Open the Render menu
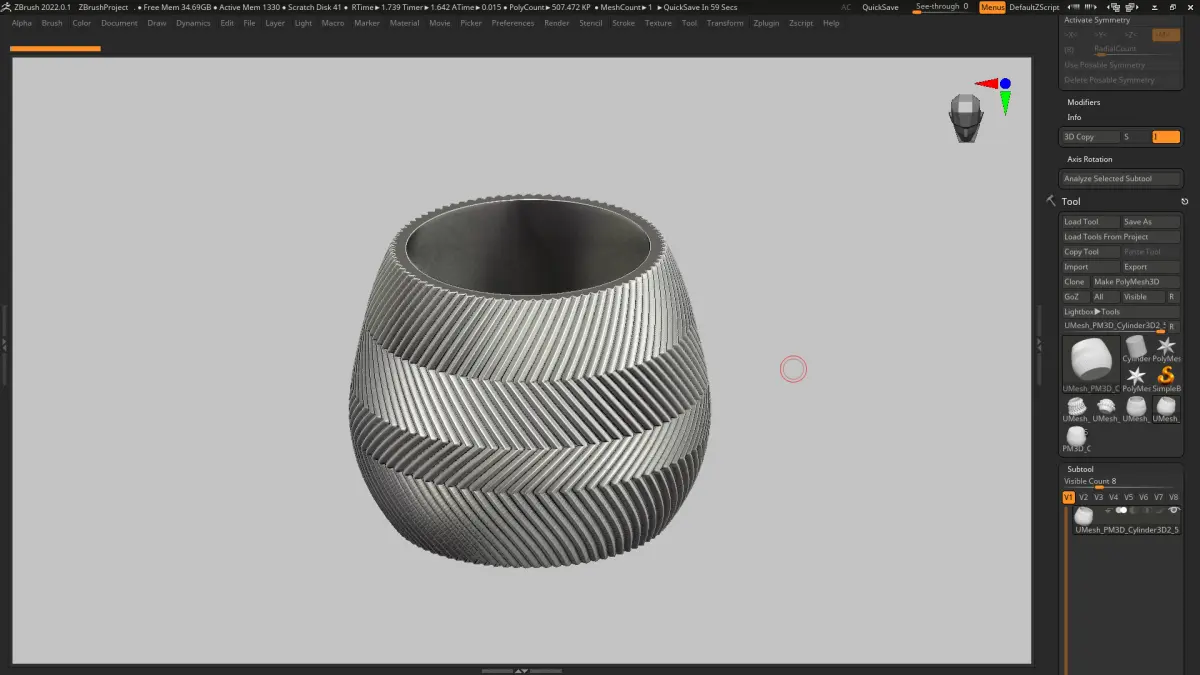This screenshot has width=1200, height=675. [x=557, y=23]
